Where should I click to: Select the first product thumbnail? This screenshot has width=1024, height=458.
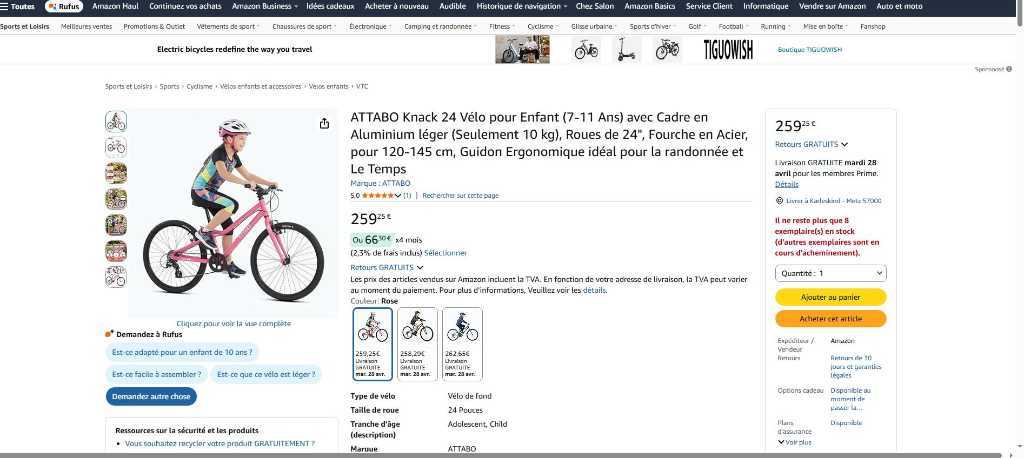pyautogui.click(x=116, y=121)
